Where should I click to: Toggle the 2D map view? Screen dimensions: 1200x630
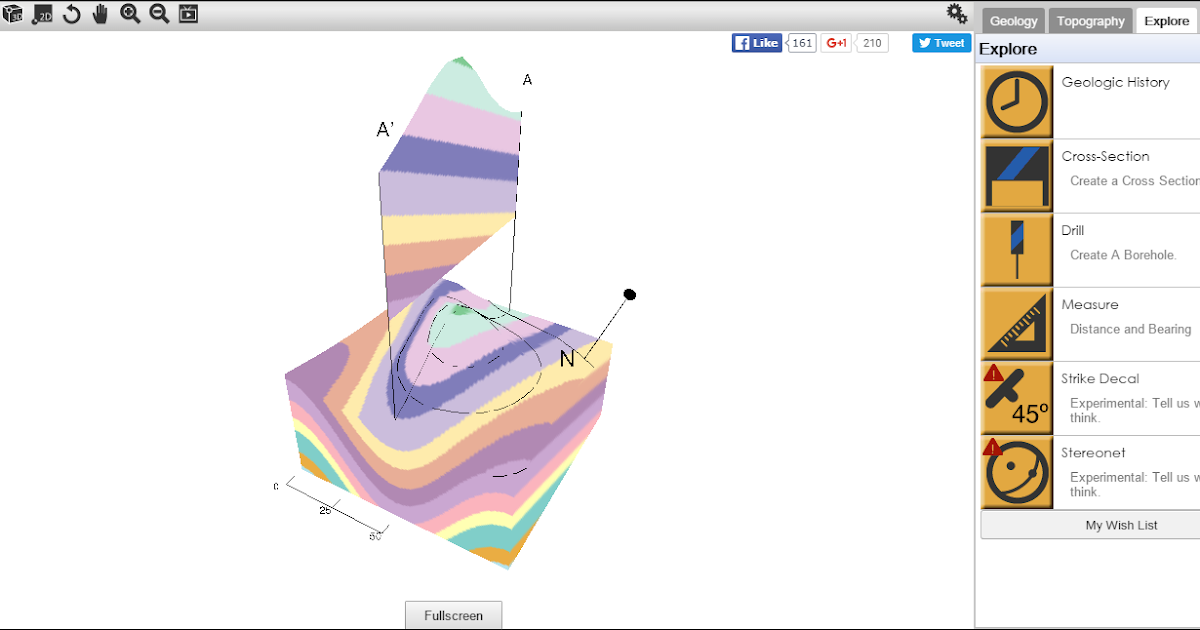pos(42,14)
